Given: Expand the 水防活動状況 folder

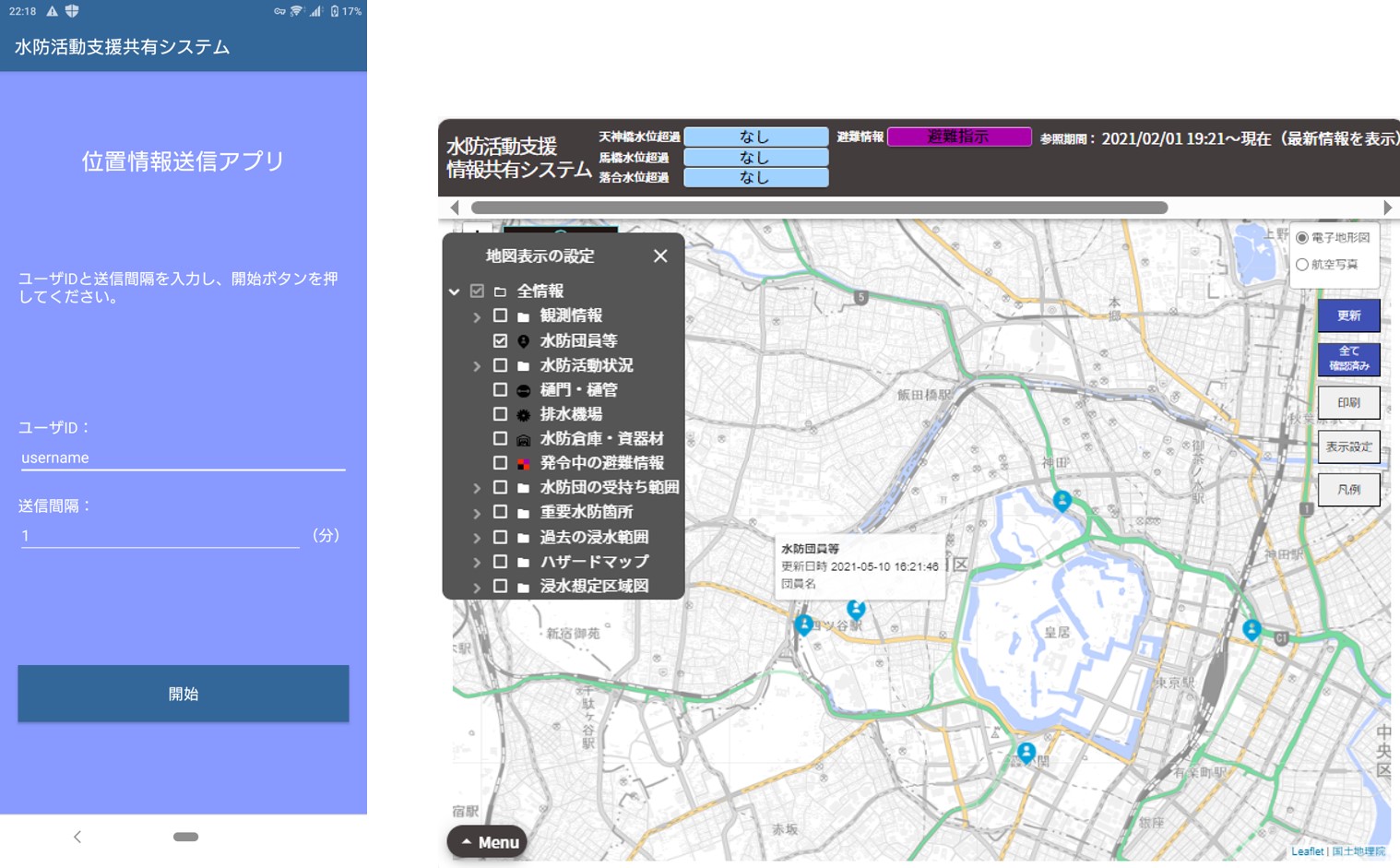Looking at the screenshot, I should [477, 366].
